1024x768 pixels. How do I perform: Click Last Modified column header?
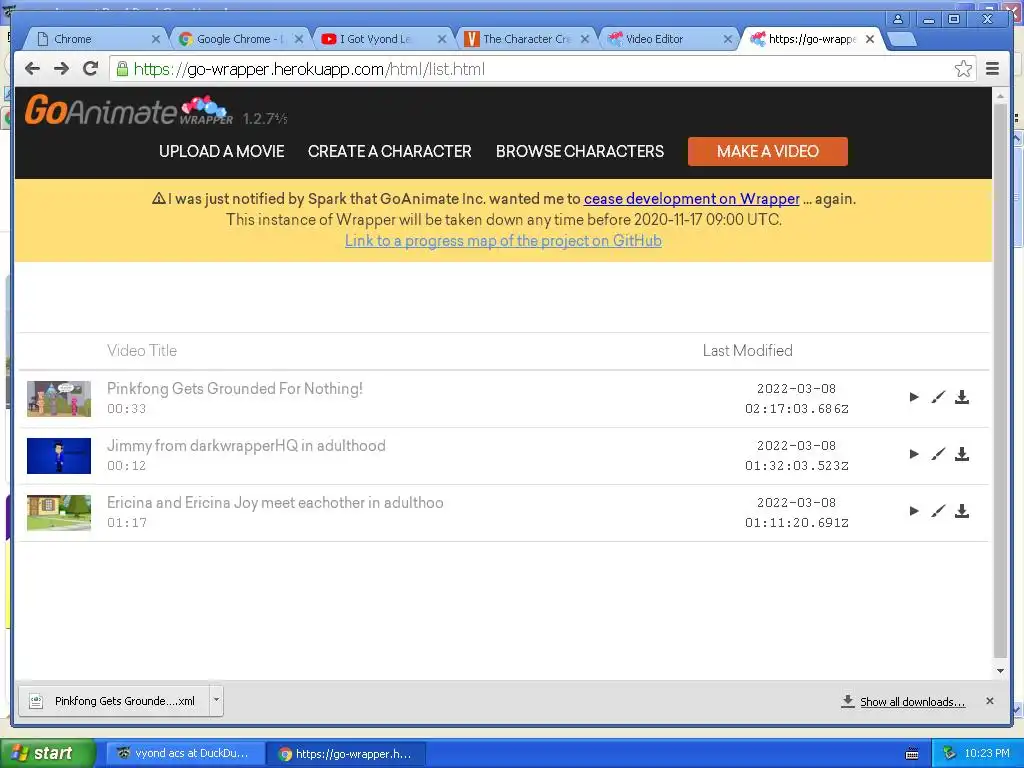(x=748, y=351)
